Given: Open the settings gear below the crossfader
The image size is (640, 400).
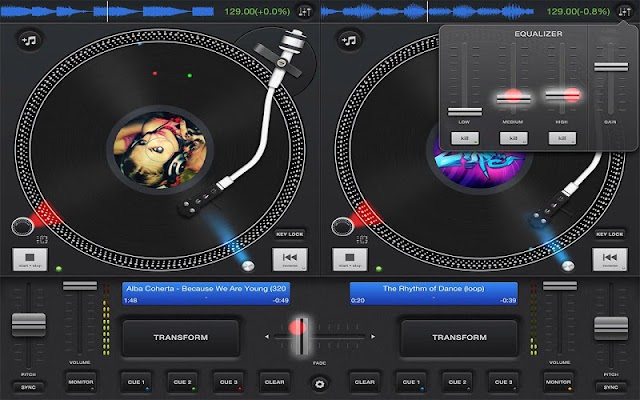Looking at the screenshot, I should tap(320, 384).
